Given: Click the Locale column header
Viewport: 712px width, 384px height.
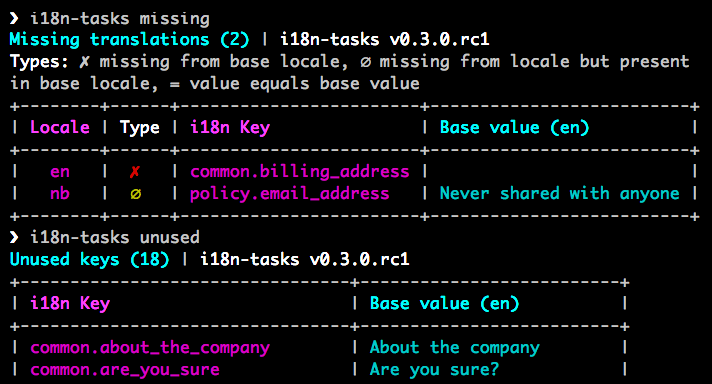Looking at the screenshot, I should pyautogui.click(x=60, y=128).
